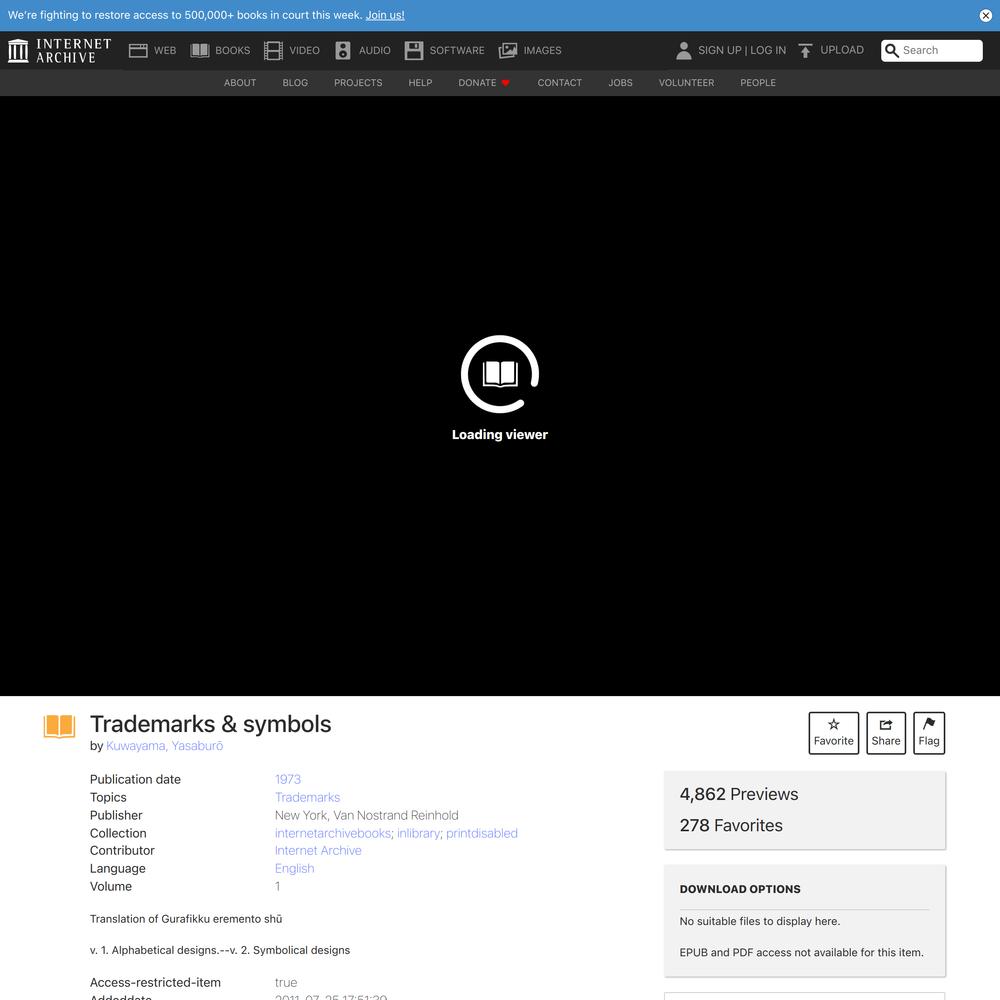This screenshot has height=1000, width=1000.
Task: Focus the Search input field
Action: pyautogui.click(x=932, y=50)
